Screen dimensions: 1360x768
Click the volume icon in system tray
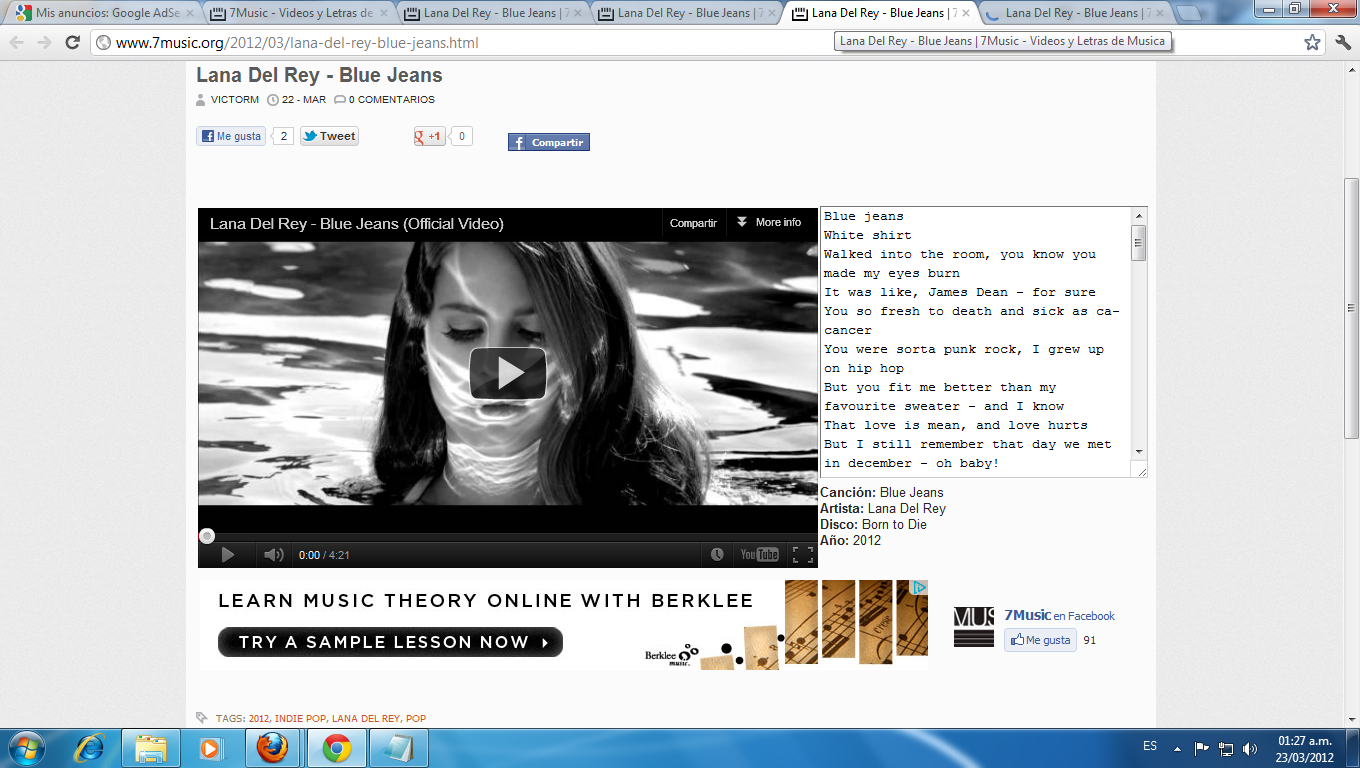(1250, 748)
